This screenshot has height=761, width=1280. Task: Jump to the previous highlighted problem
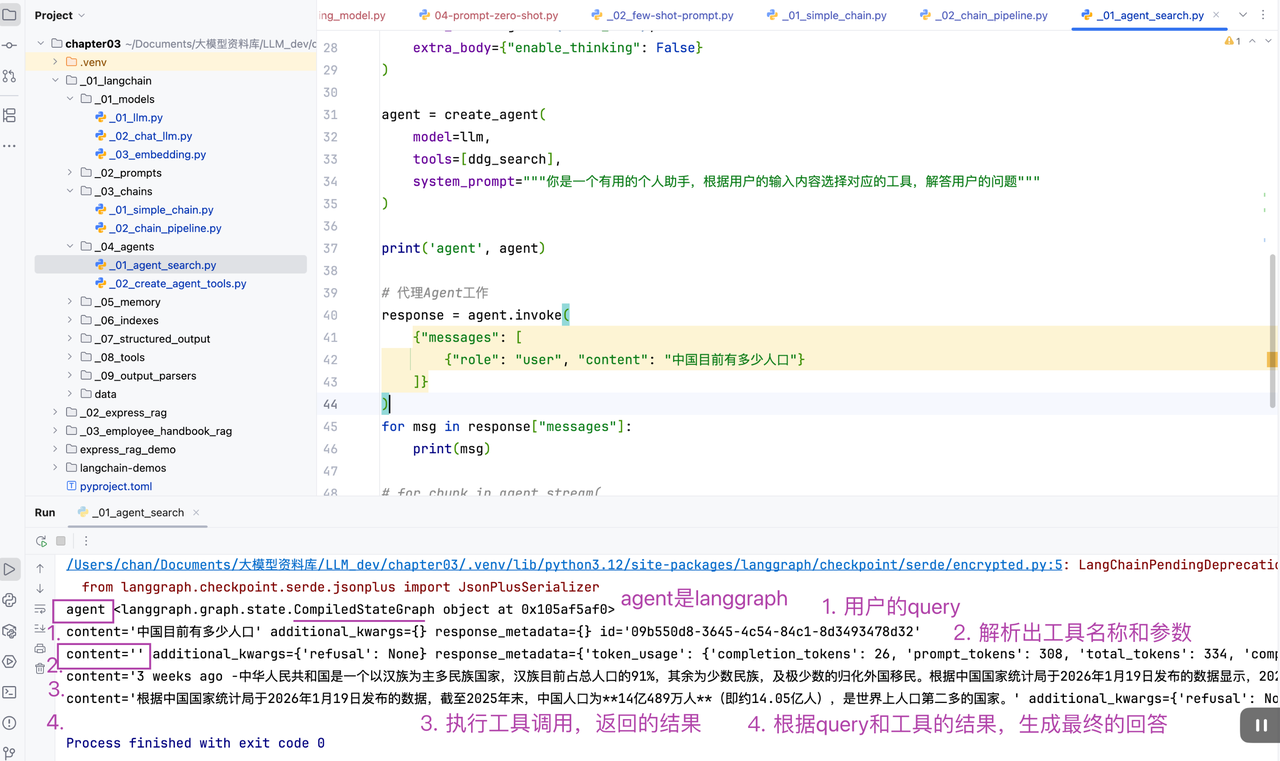1252,41
